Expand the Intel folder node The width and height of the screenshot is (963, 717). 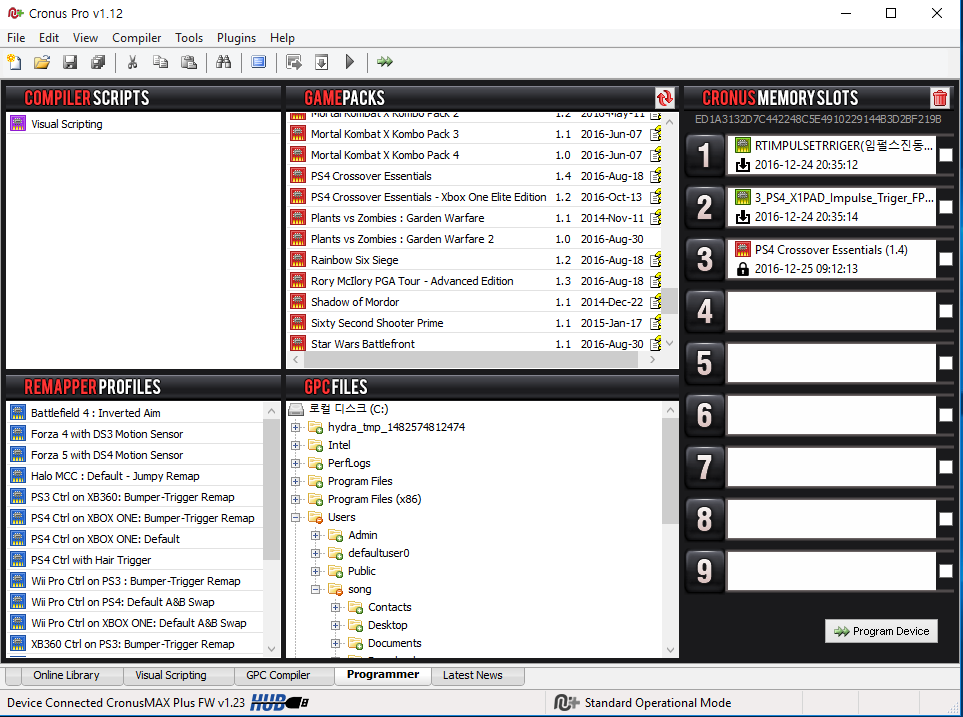(296, 445)
